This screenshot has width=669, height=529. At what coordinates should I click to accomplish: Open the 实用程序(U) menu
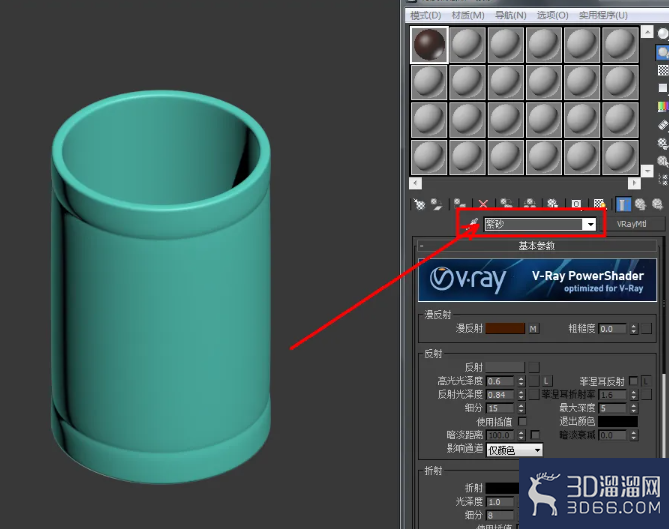(603, 15)
